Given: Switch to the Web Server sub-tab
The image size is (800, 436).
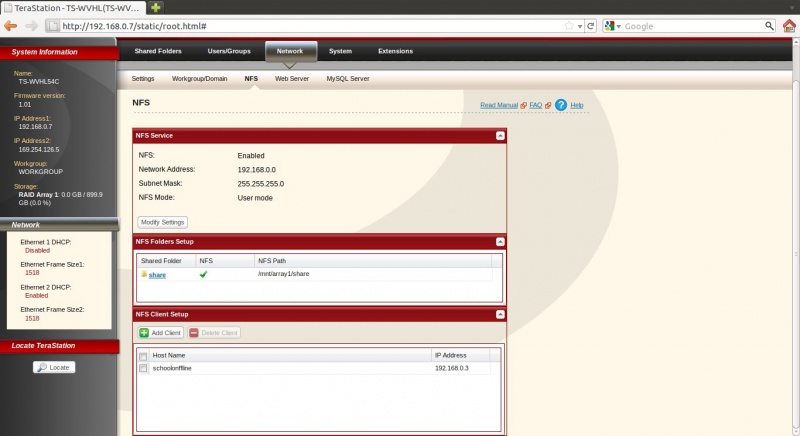Looking at the screenshot, I should (x=292, y=78).
